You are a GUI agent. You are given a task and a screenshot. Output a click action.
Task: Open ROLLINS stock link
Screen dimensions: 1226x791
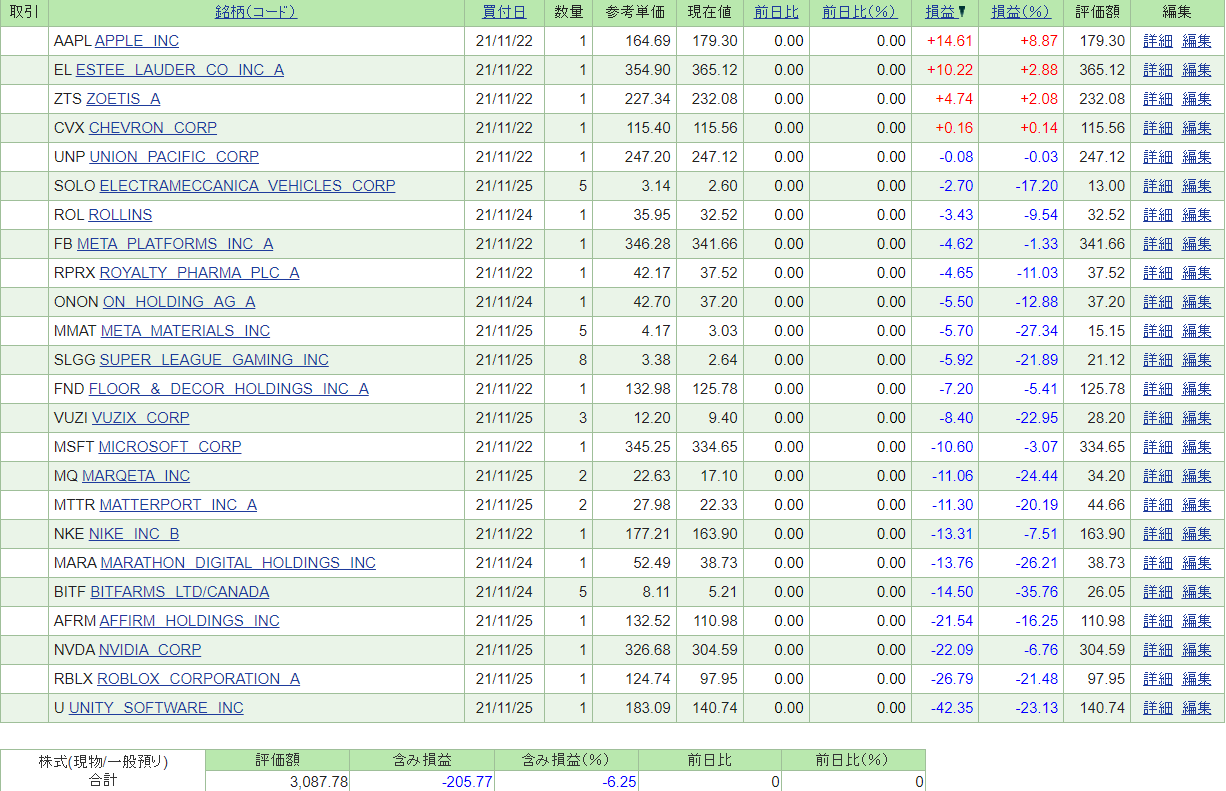tap(120, 215)
